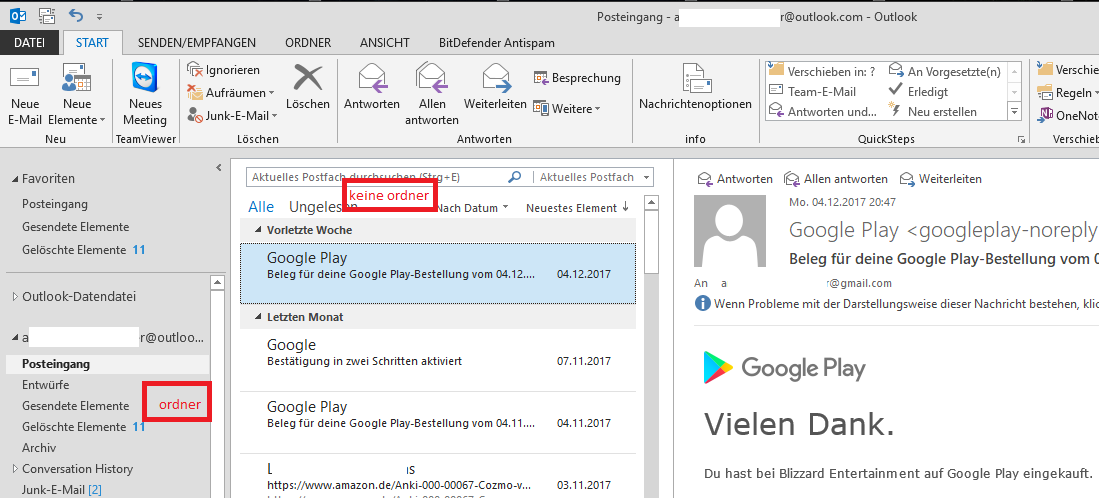Viewport: 1099px width, 498px height.
Task: Run the Team-E-Mail quick step
Action: (x=813, y=91)
